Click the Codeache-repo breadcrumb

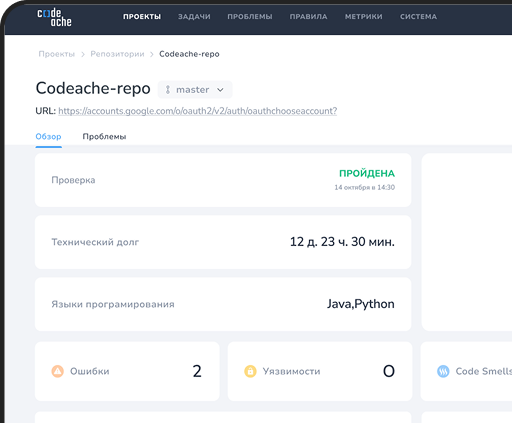(189, 54)
